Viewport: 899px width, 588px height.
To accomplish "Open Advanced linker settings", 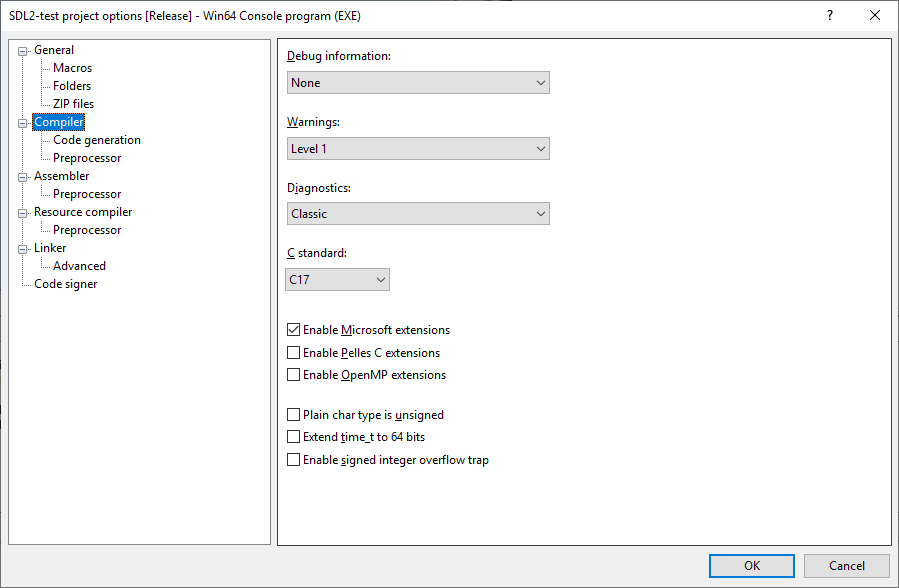I will pos(79,266).
